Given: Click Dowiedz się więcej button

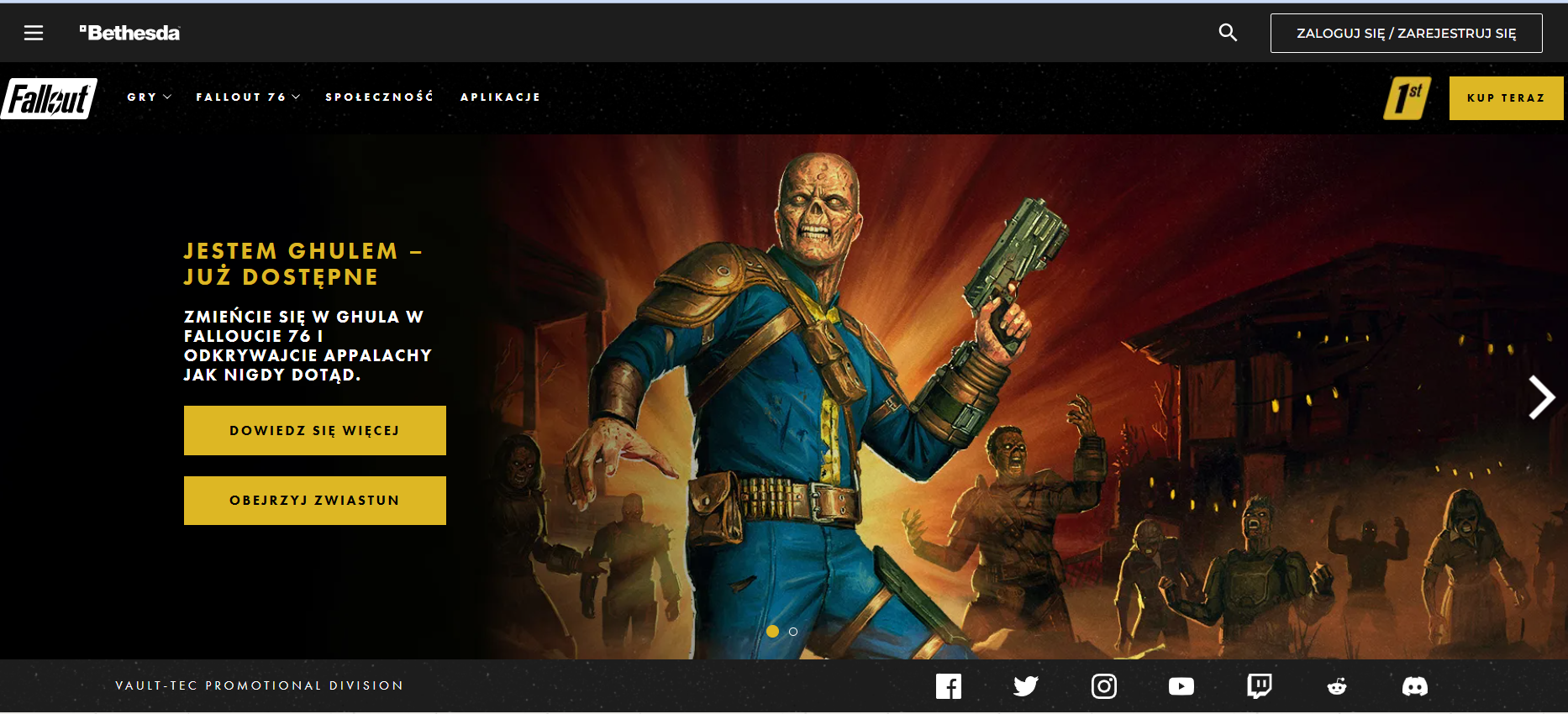Looking at the screenshot, I should 315,430.
